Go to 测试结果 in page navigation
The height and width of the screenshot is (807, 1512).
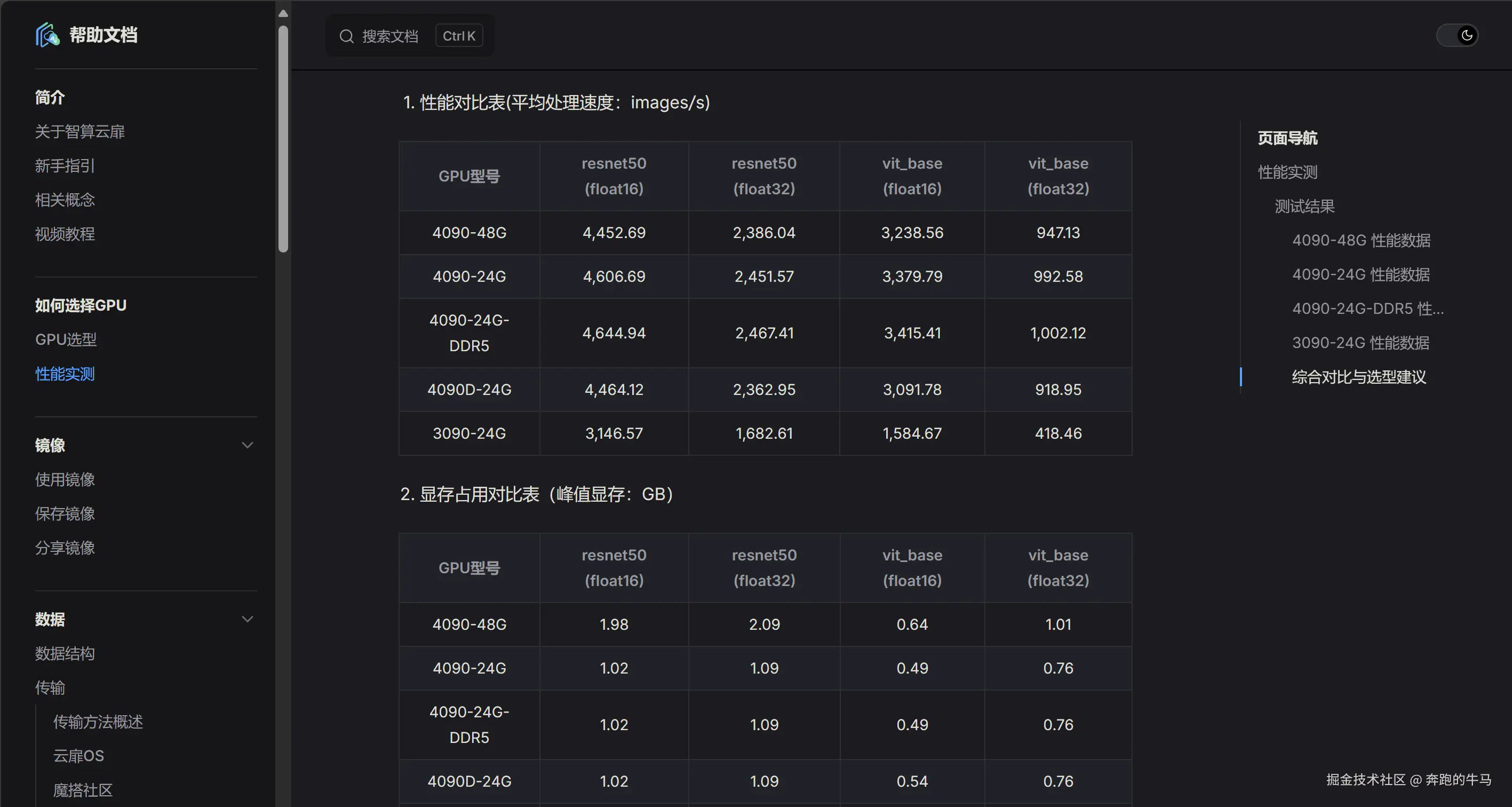[1304, 206]
